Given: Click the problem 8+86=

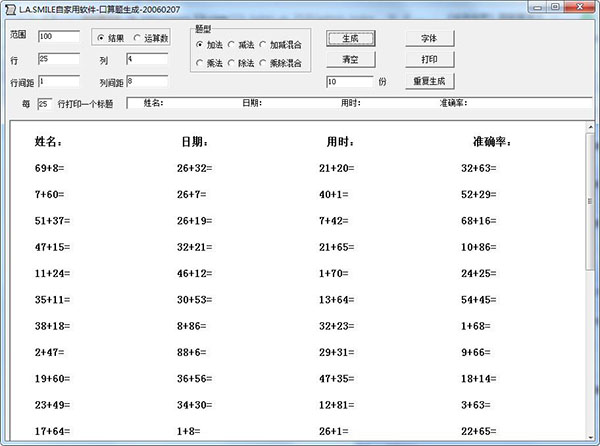Looking at the screenshot, I should [x=191, y=326].
